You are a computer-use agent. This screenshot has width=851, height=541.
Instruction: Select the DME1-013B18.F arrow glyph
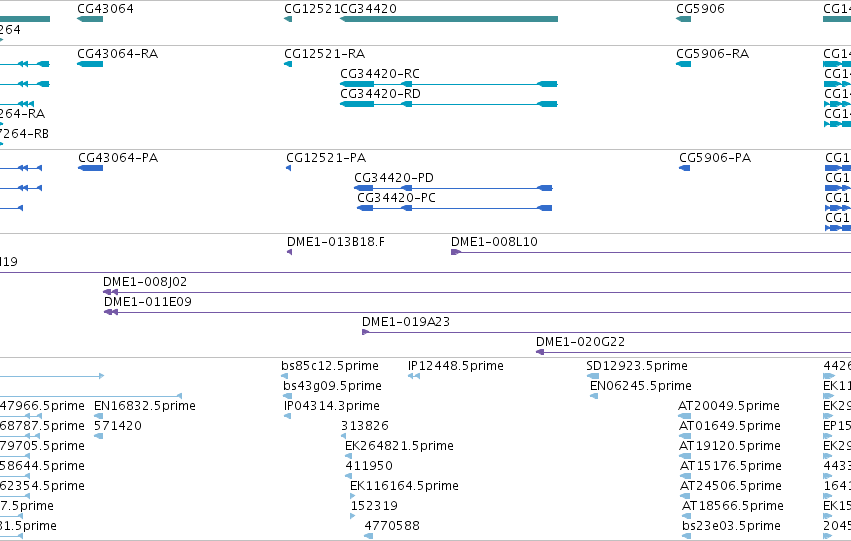pyautogui.click(x=289, y=252)
